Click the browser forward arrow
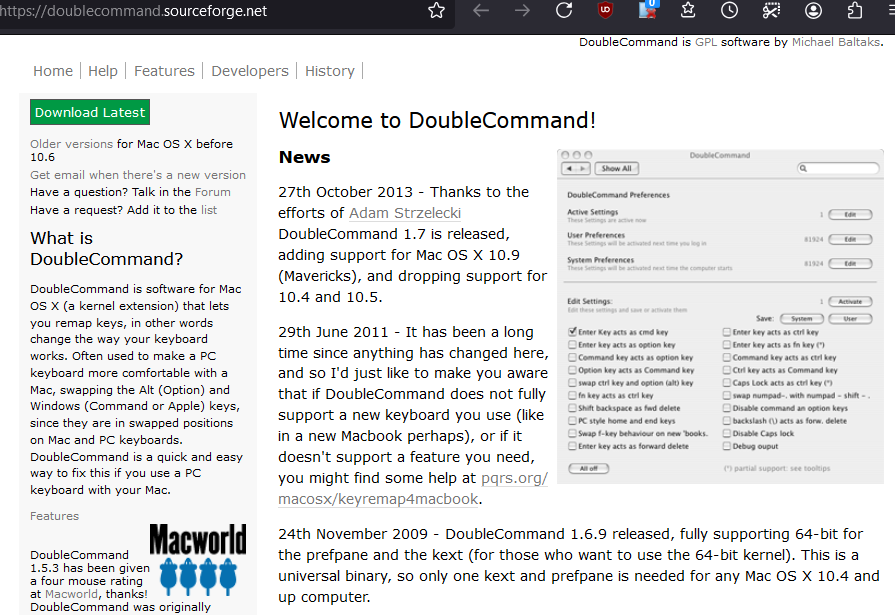The width and height of the screenshot is (895, 615). [522, 11]
